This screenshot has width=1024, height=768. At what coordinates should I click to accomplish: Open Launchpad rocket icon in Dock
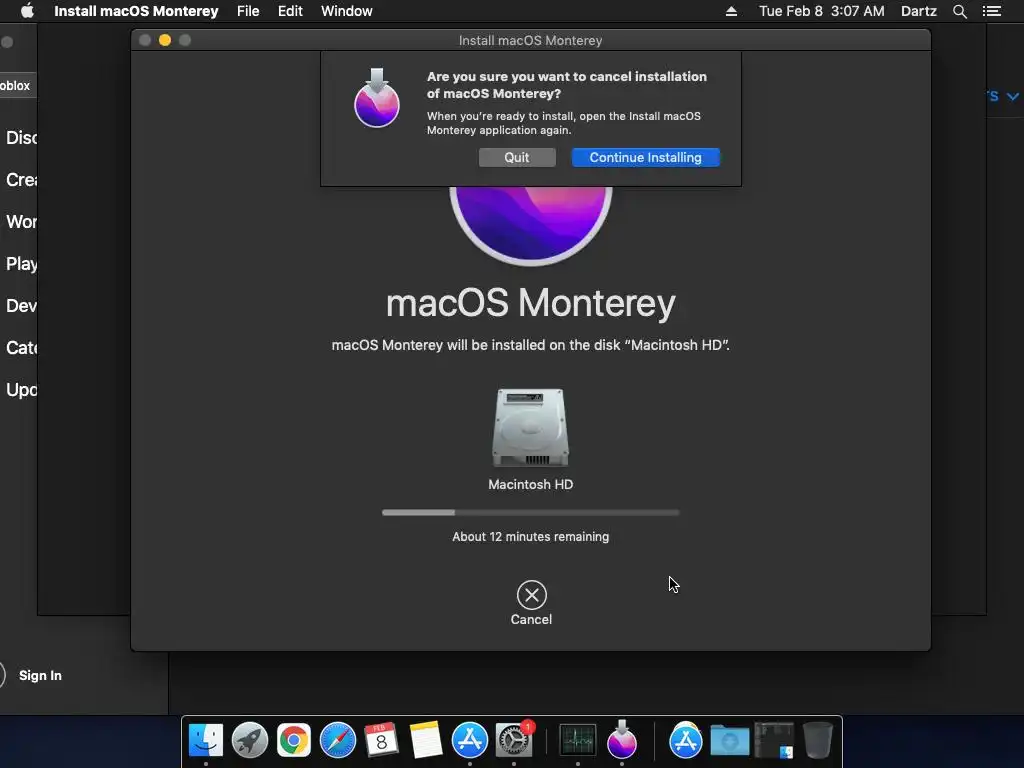point(249,740)
